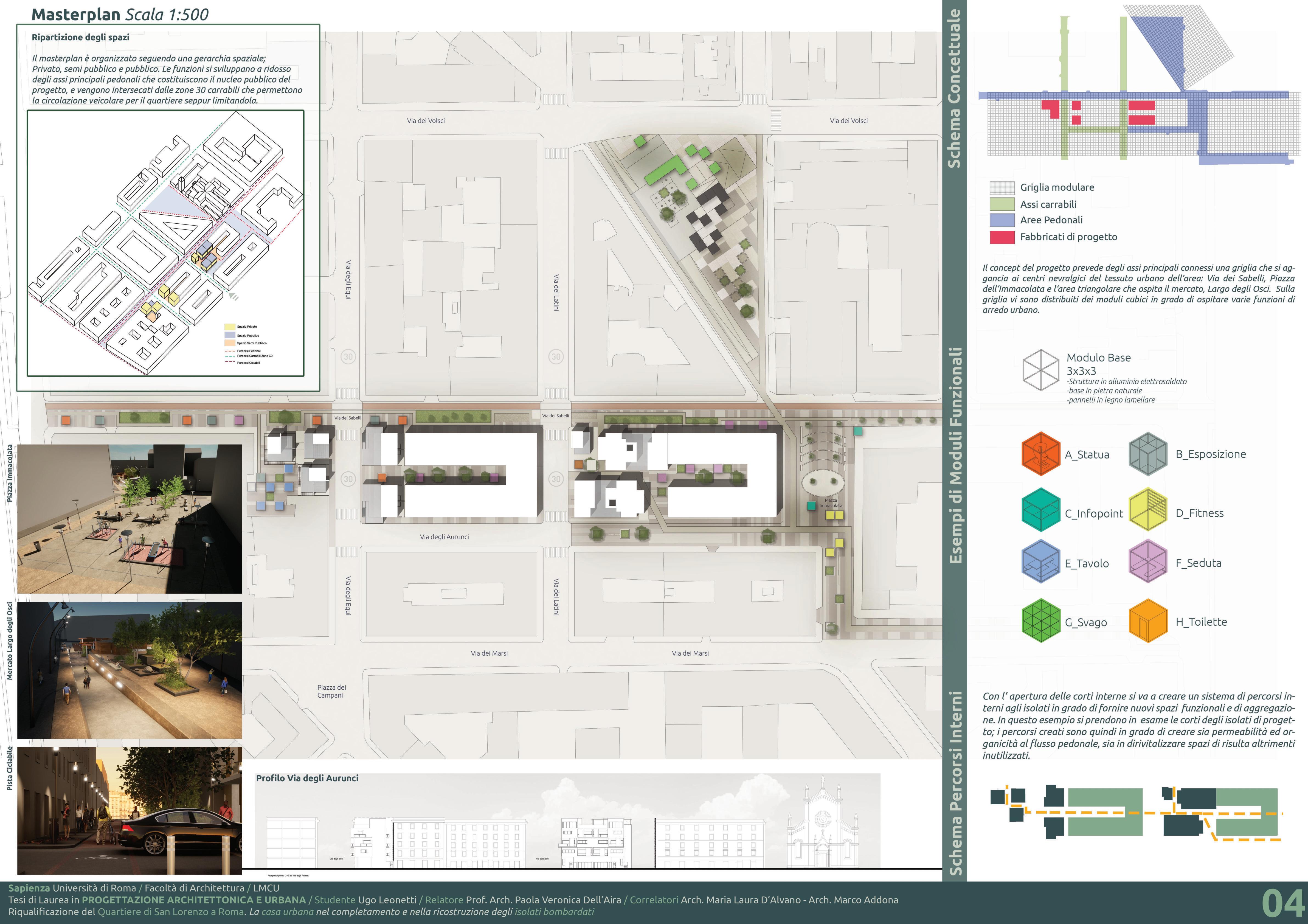Click the Mercato Largo degli Osci render

[x=129, y=670]
